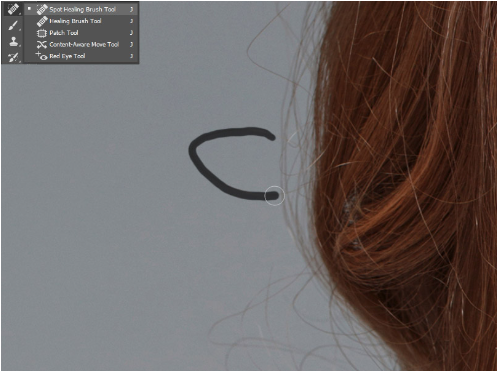Switch to the Content-Aware Move Tool

point(82,44)
